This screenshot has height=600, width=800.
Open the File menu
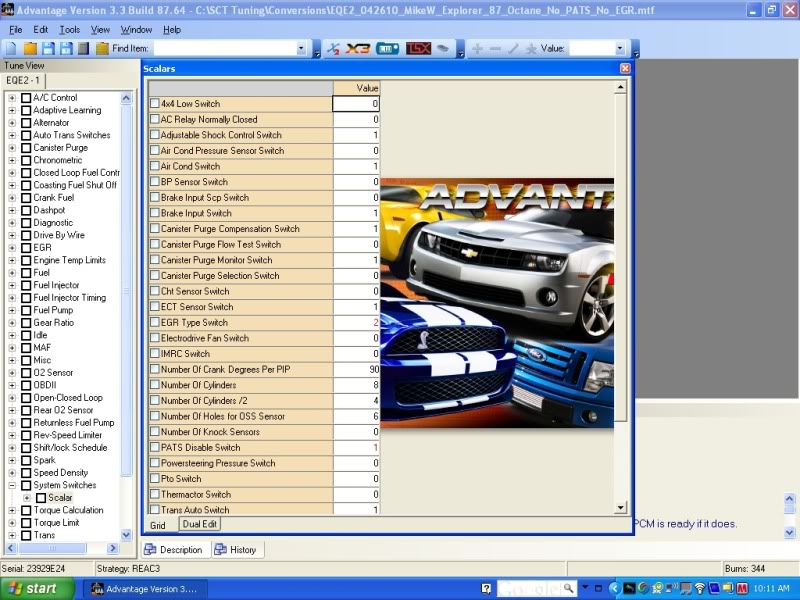click(15, 30)
